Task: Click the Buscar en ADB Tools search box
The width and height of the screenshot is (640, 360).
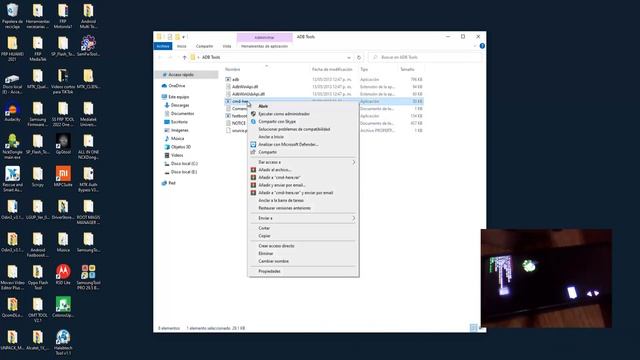Action: [424, 58]
